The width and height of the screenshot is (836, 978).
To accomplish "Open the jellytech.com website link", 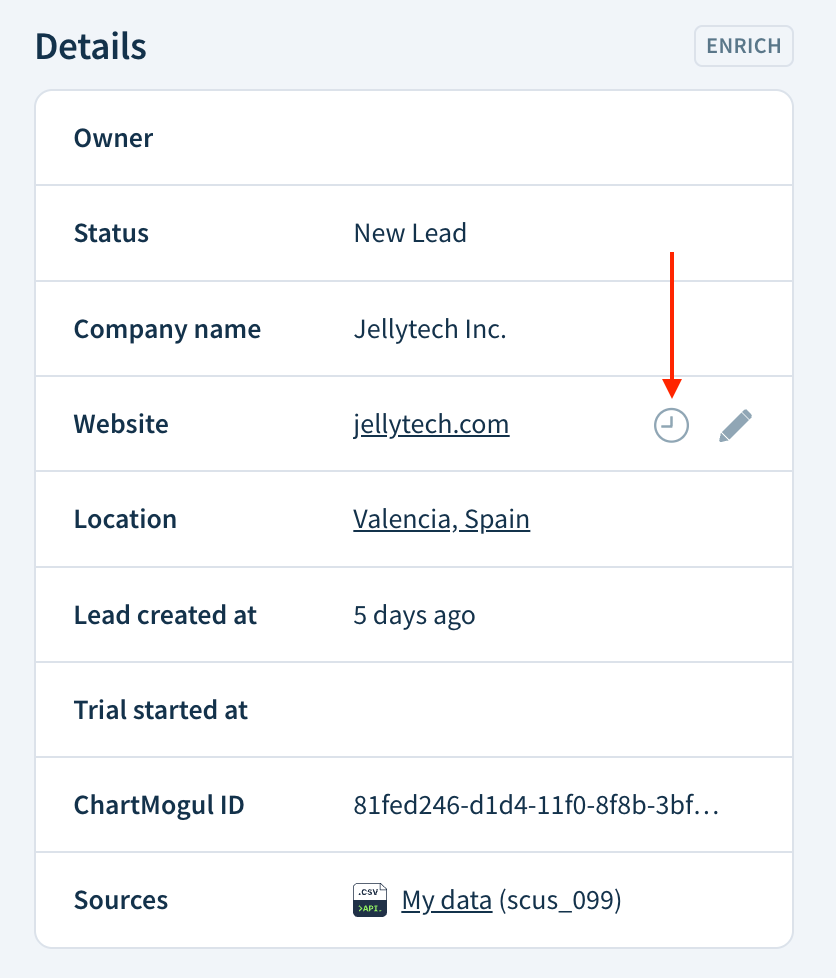I will tap(431, 424).
